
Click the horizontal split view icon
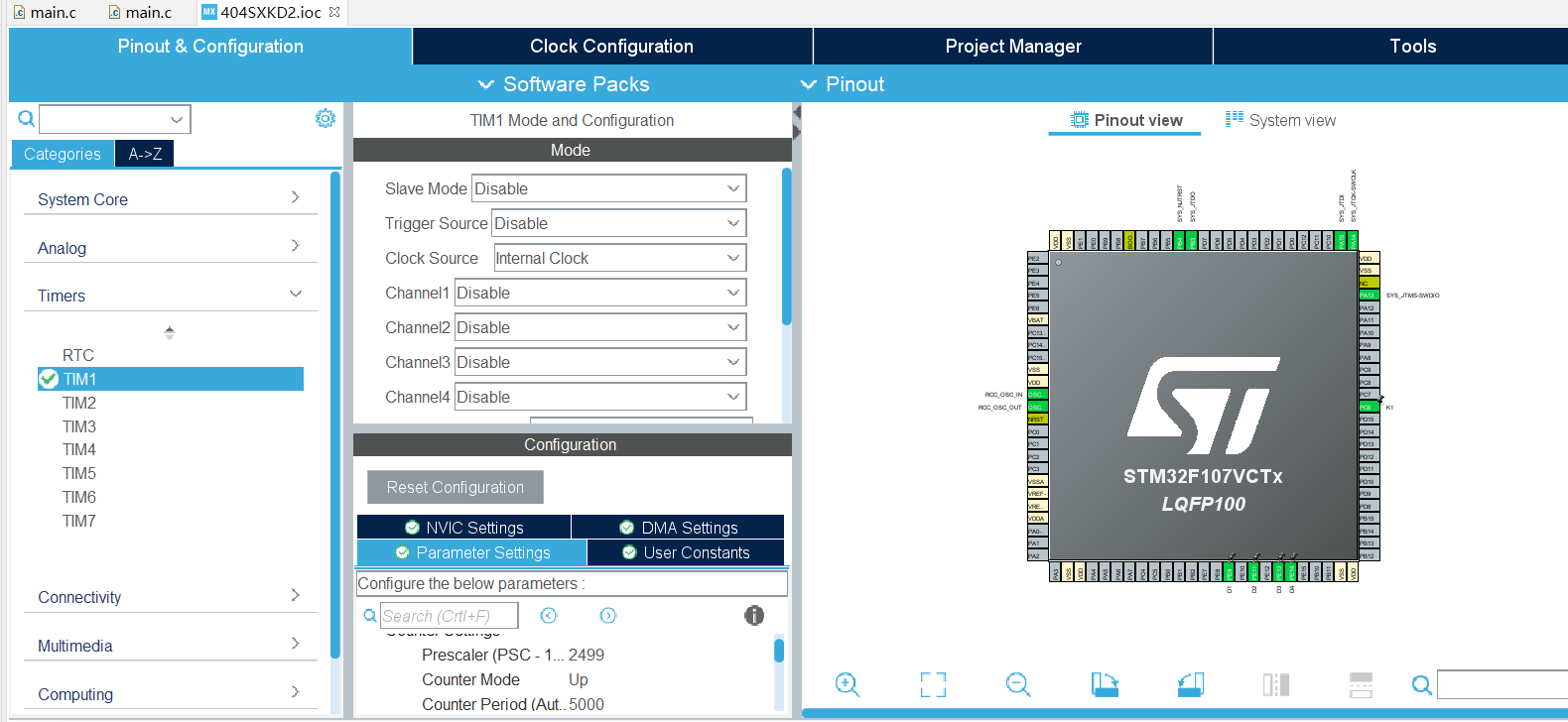1361,684
